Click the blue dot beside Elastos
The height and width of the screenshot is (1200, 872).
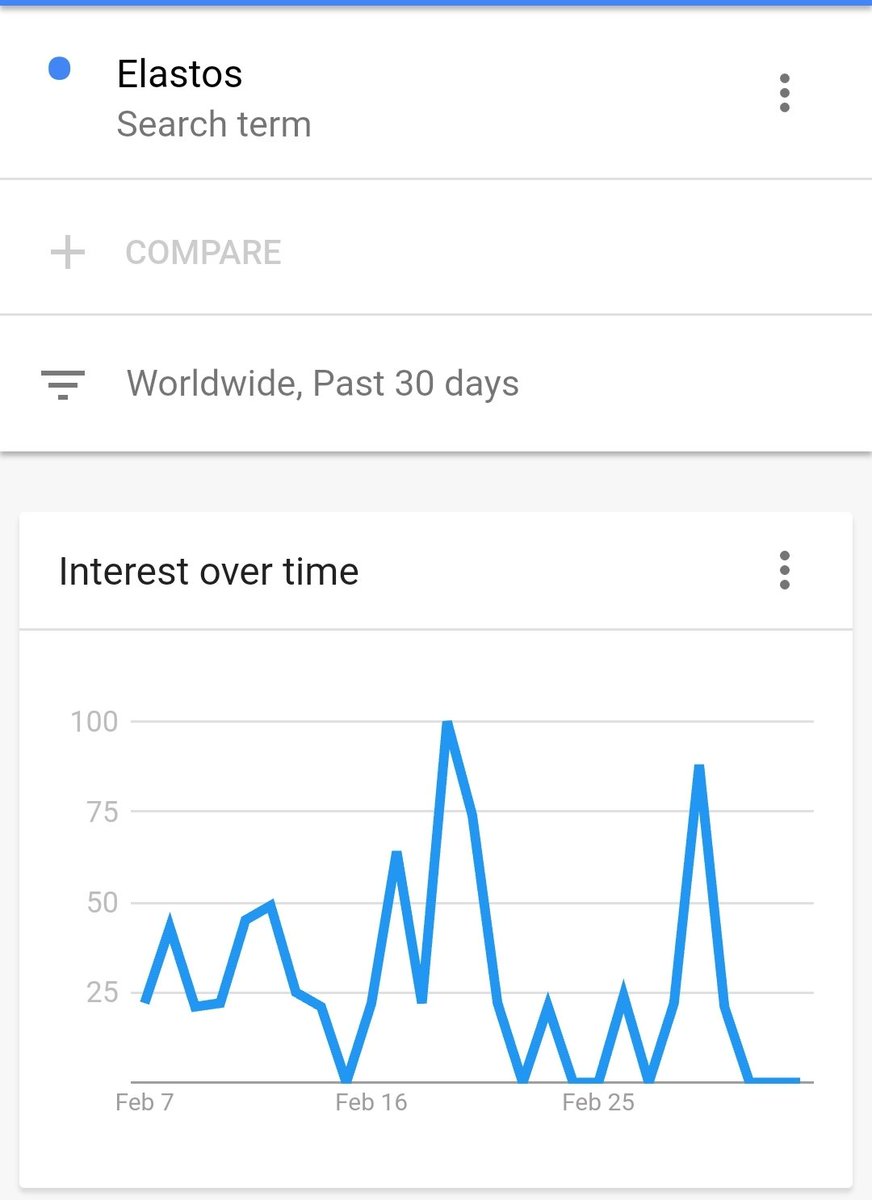pyautogui.click(x=59, y=69)
